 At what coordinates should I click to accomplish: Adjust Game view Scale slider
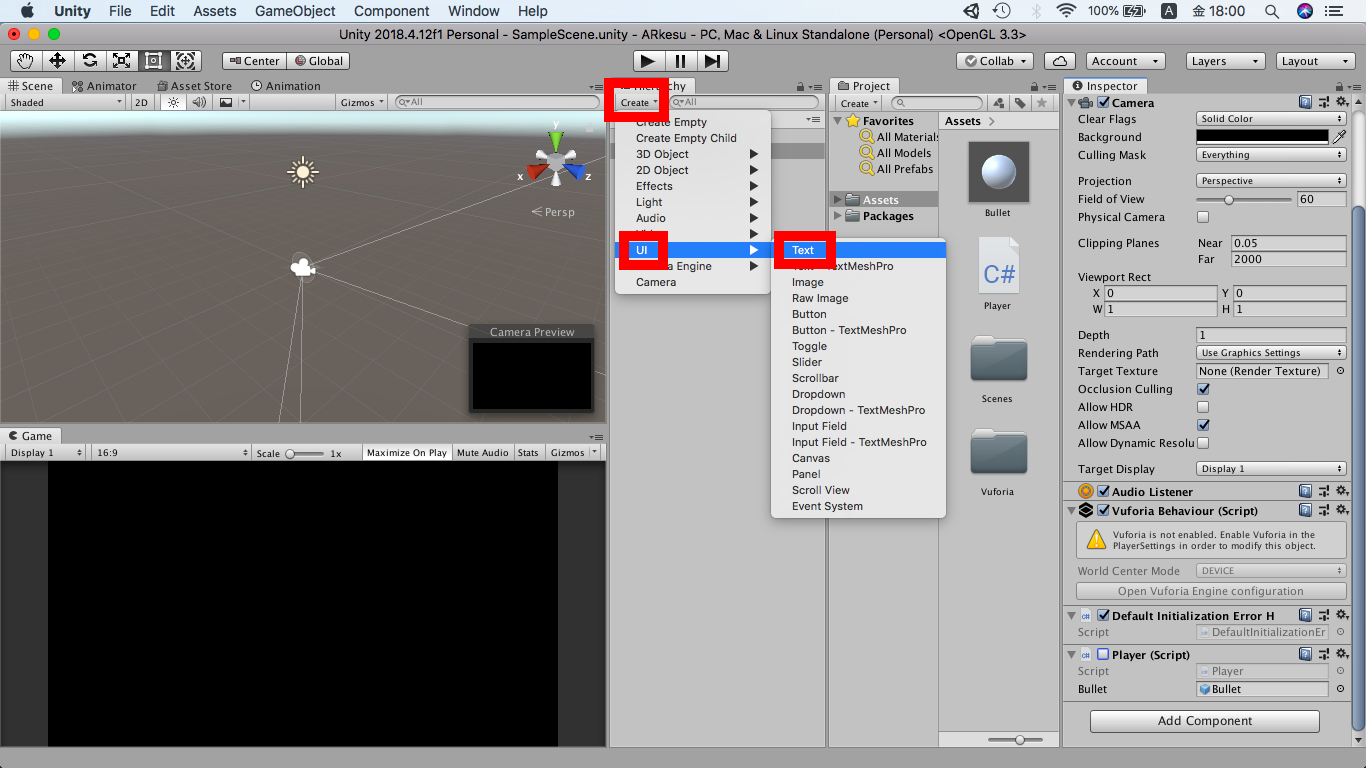click(304, 453)
